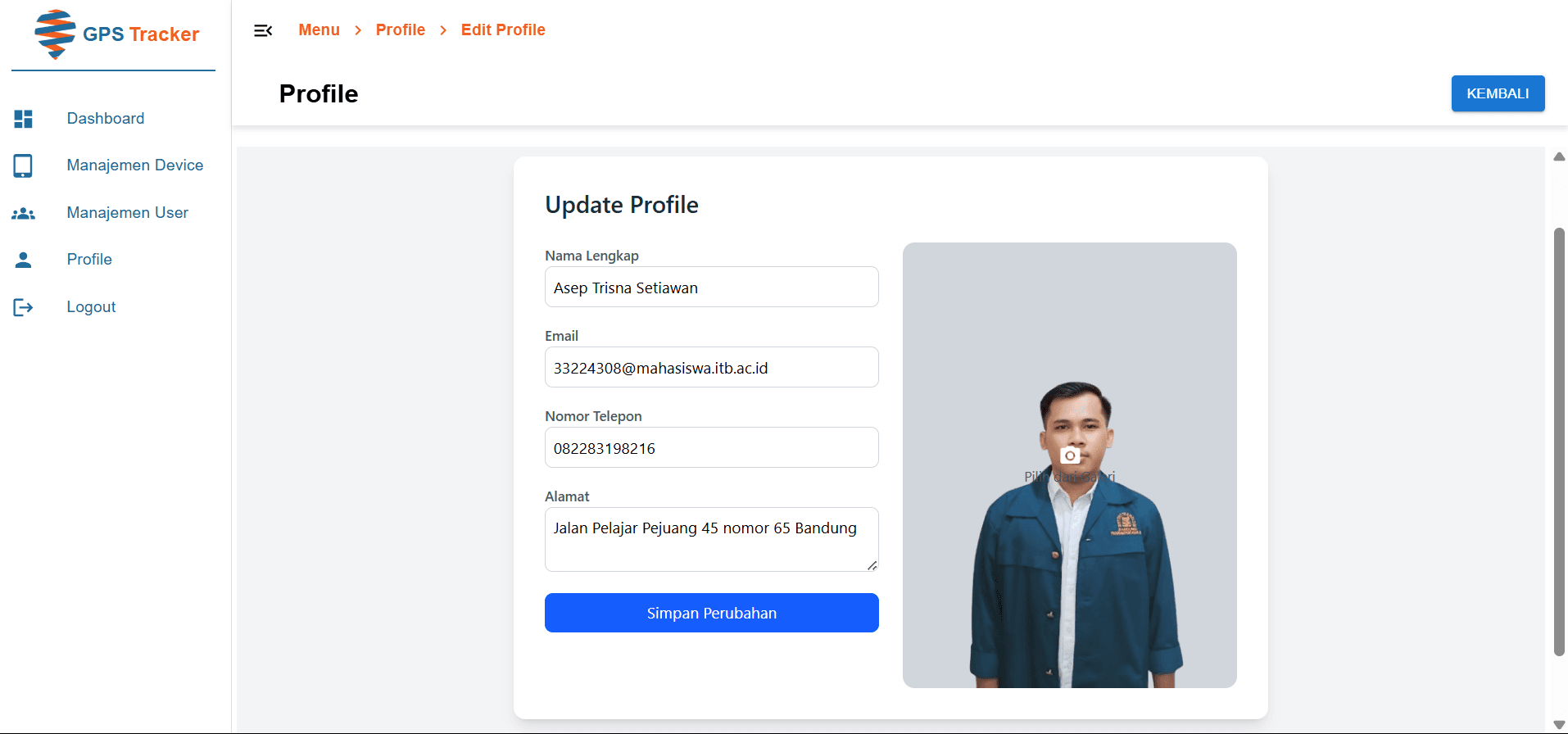Image resolution: width=1568 pixels, height=734 pixels.
Task: Select the Menu breadcrumb link
Action: coord(319,30)
